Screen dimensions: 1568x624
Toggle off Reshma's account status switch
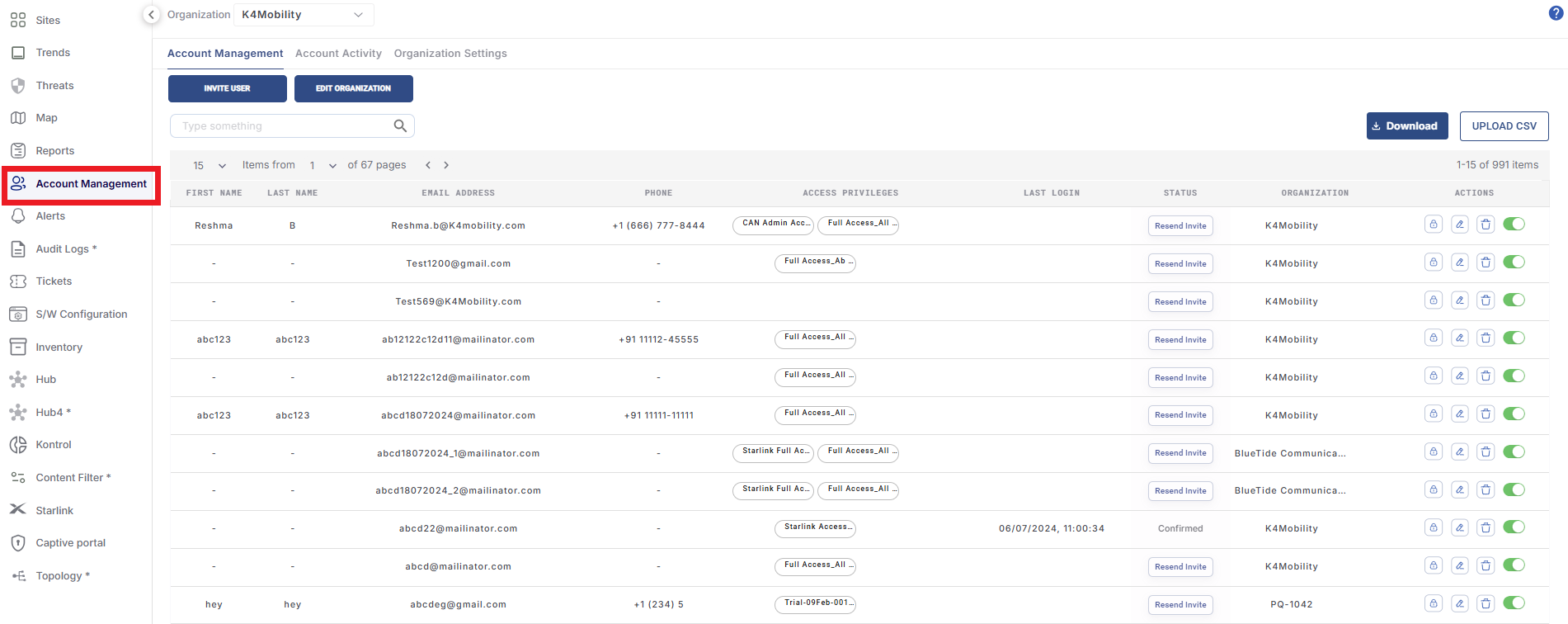(x=1514, y=225)
